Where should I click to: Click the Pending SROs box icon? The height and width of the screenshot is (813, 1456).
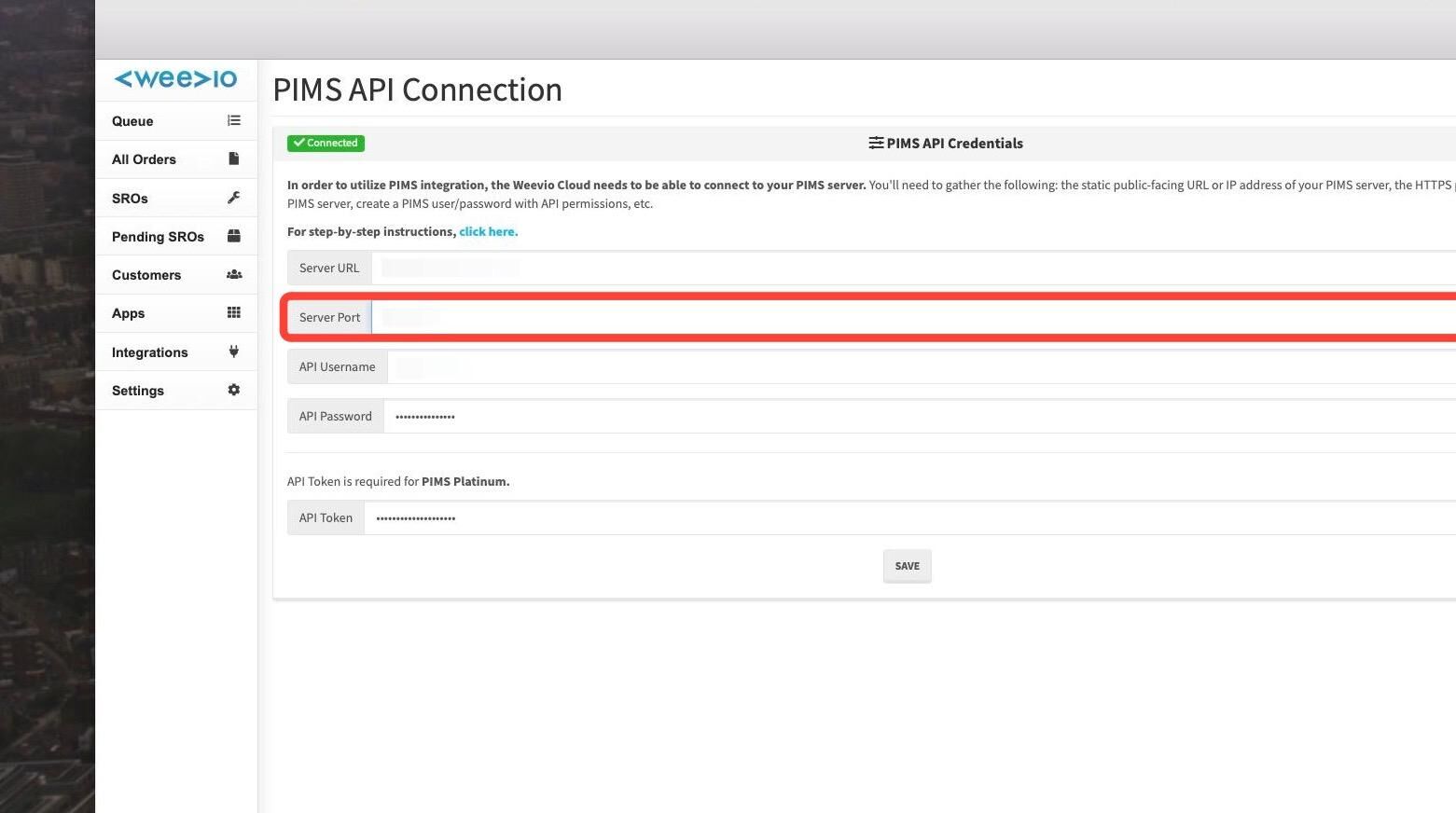pos(234,236)
